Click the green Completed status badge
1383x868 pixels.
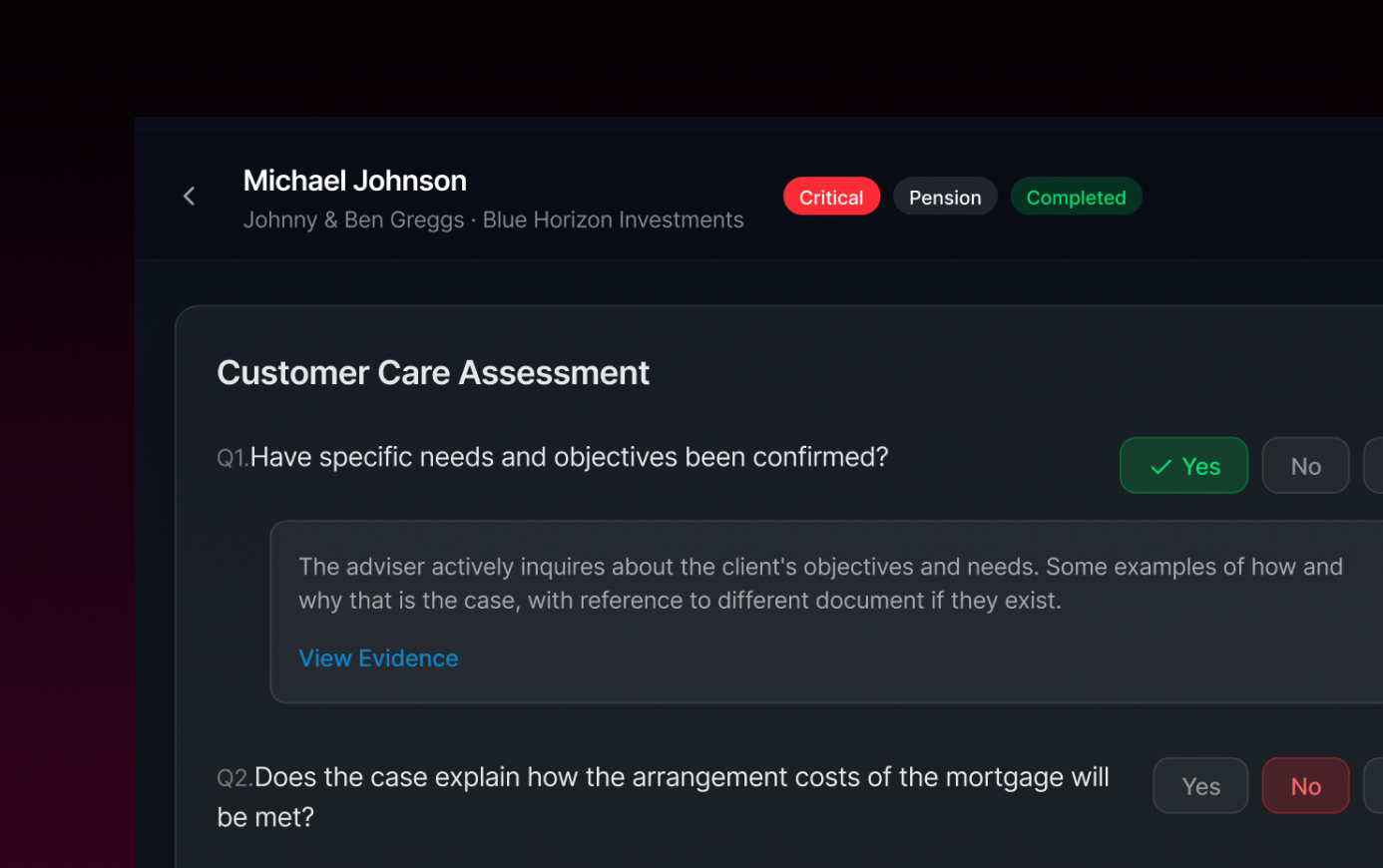tap(1076, 197)
